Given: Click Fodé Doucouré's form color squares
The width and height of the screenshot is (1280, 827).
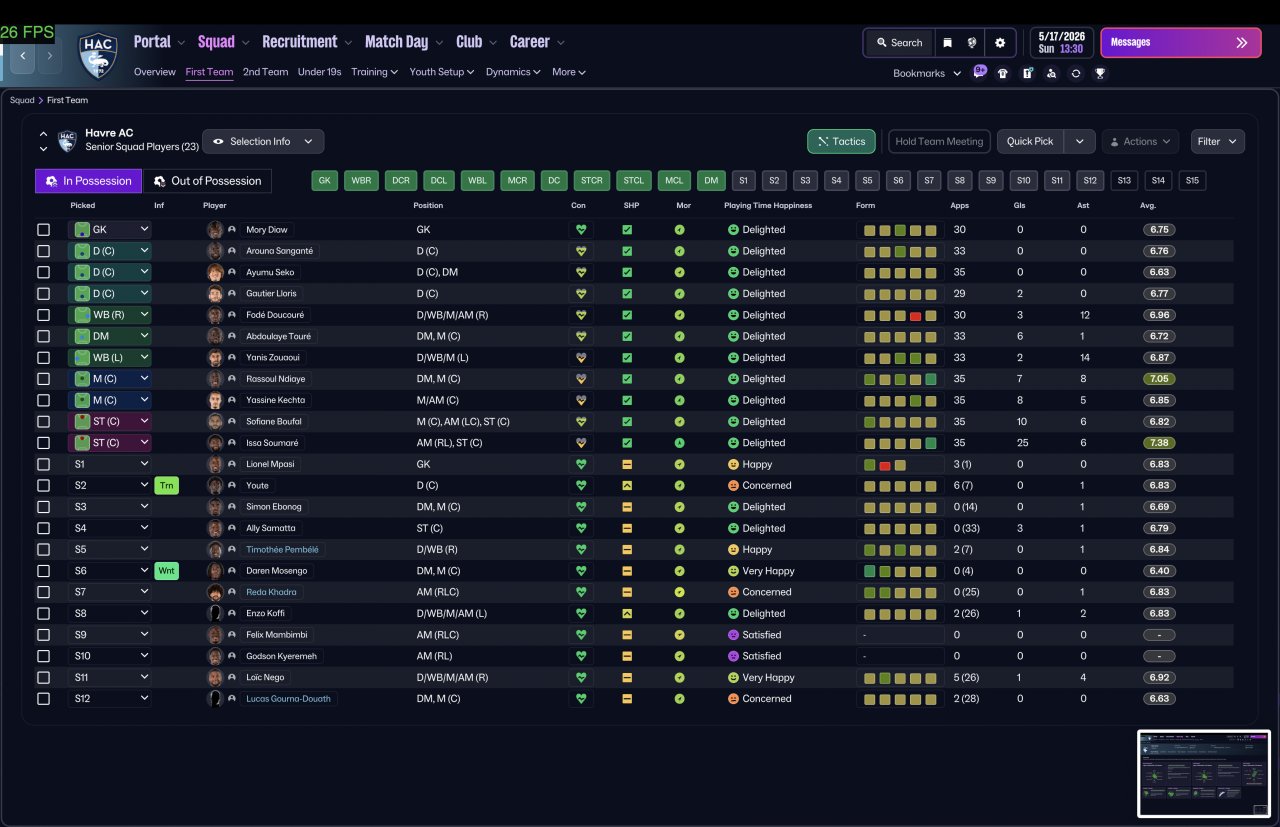Looking at the screenshot, I should (x=900, y=315).
